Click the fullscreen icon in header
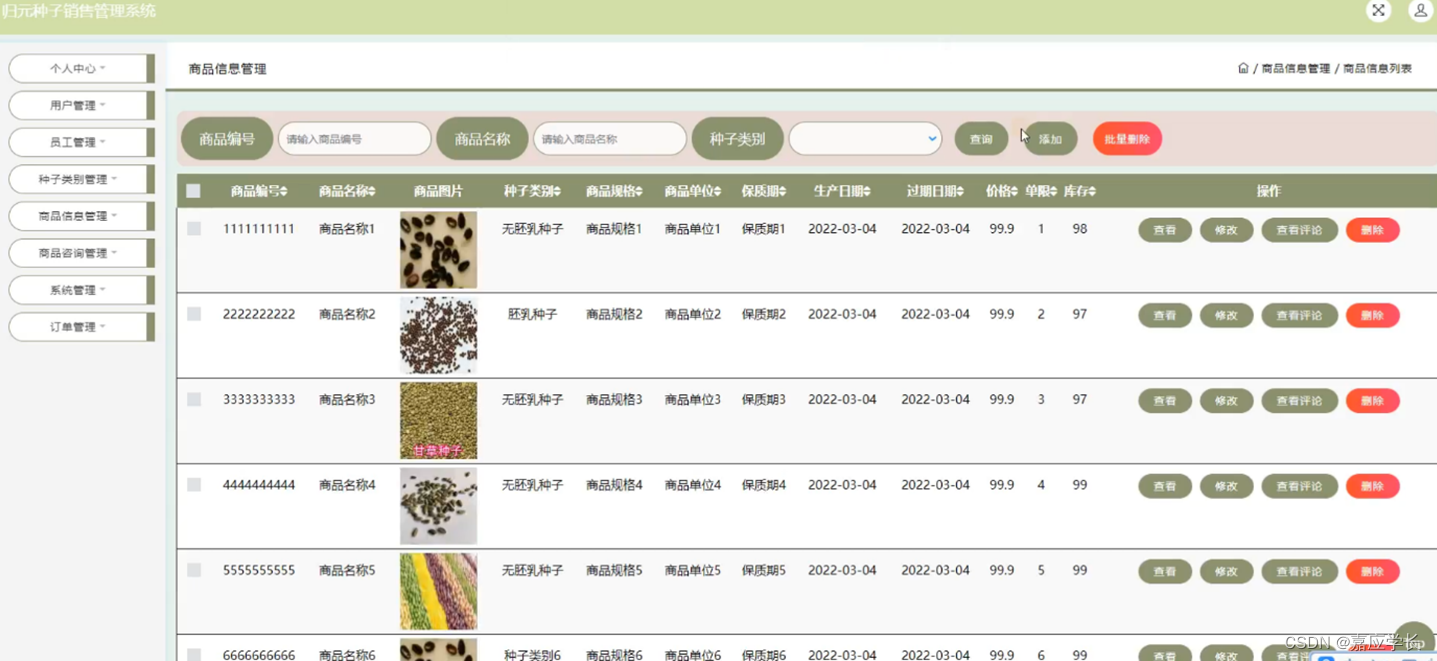 point(1378,10)
